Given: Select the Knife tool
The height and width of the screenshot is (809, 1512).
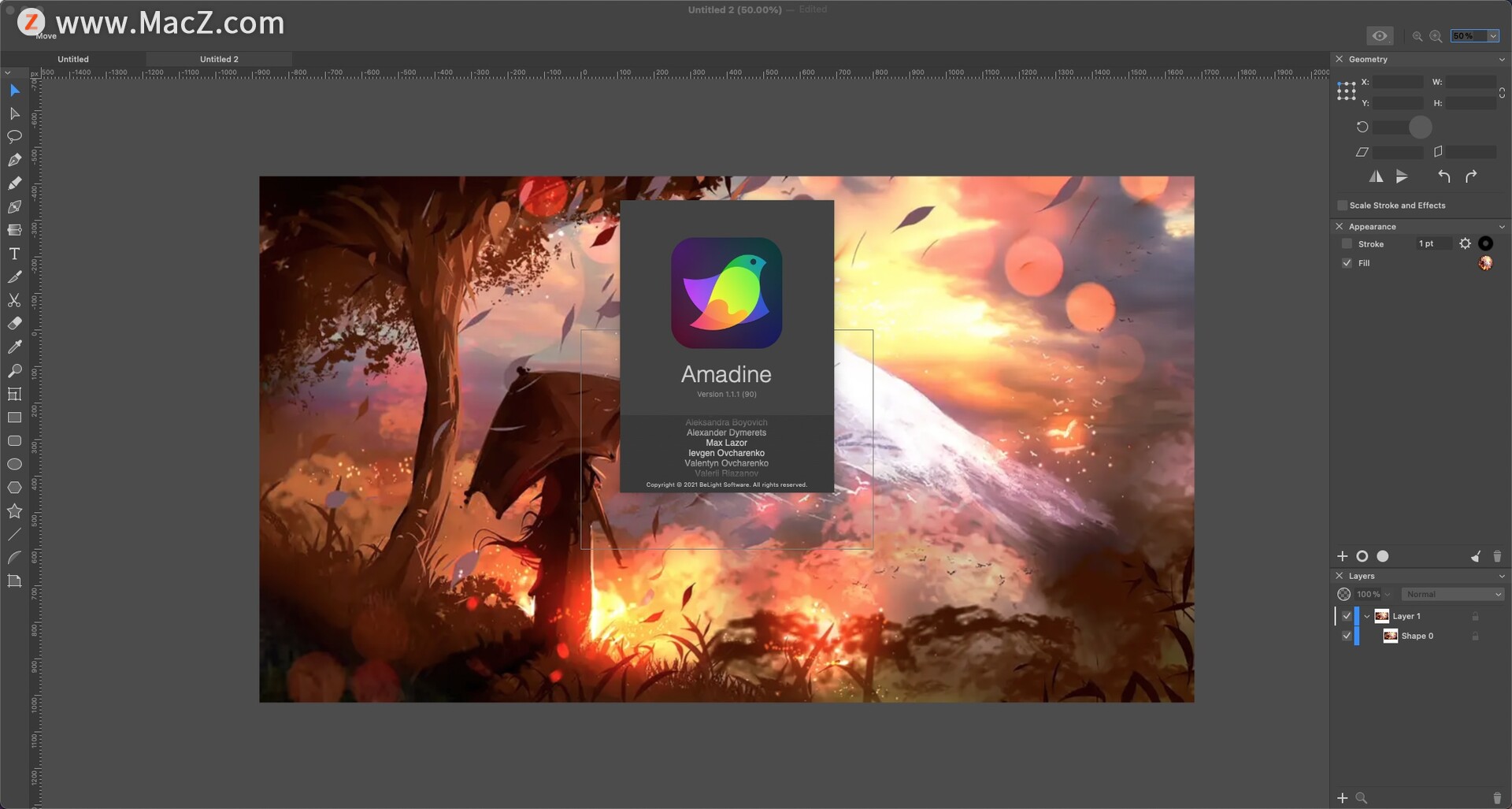Looking at the screenshot, I should [14, 277].
